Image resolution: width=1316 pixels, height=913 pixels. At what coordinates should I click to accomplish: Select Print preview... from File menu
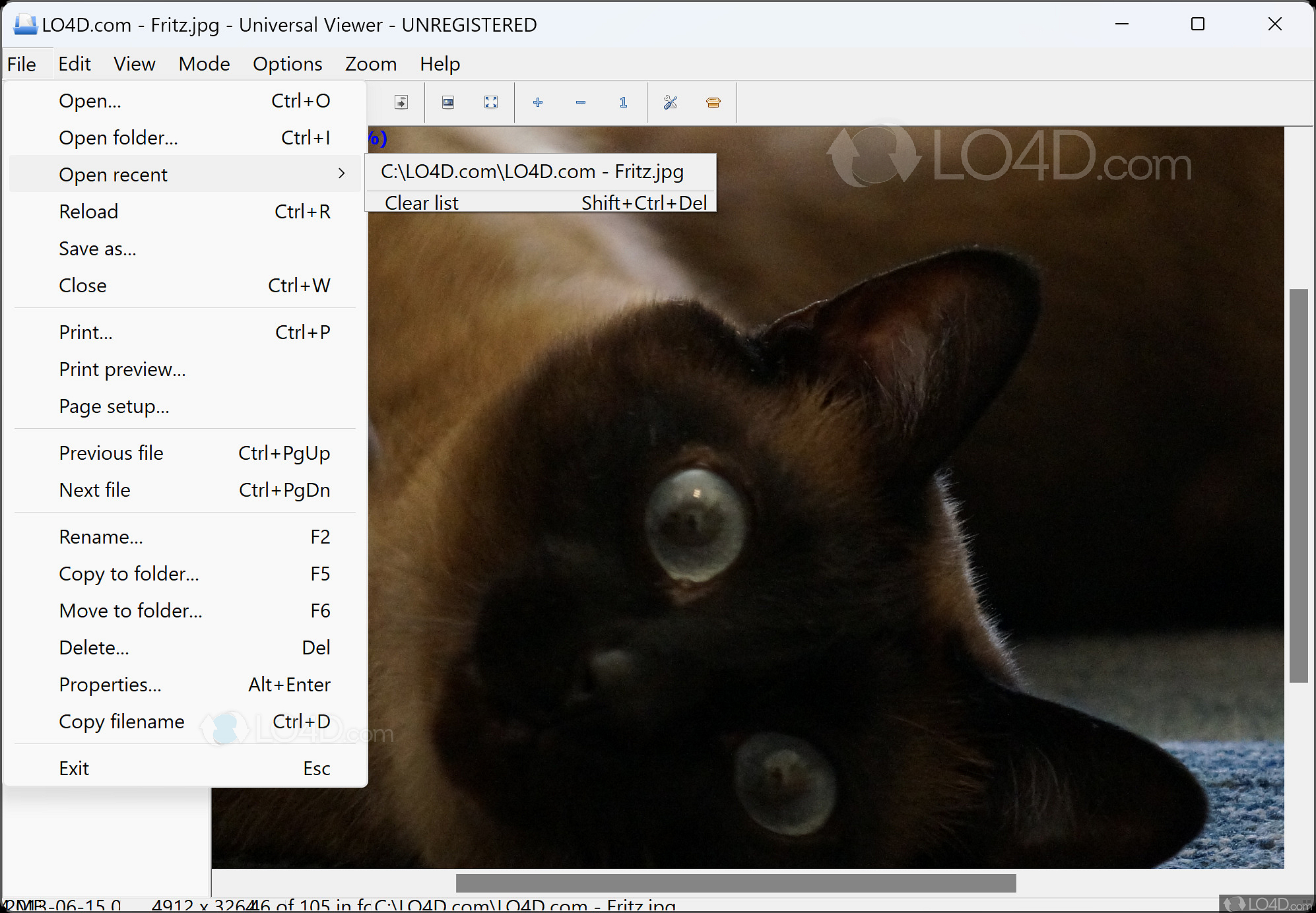point(122,369)
